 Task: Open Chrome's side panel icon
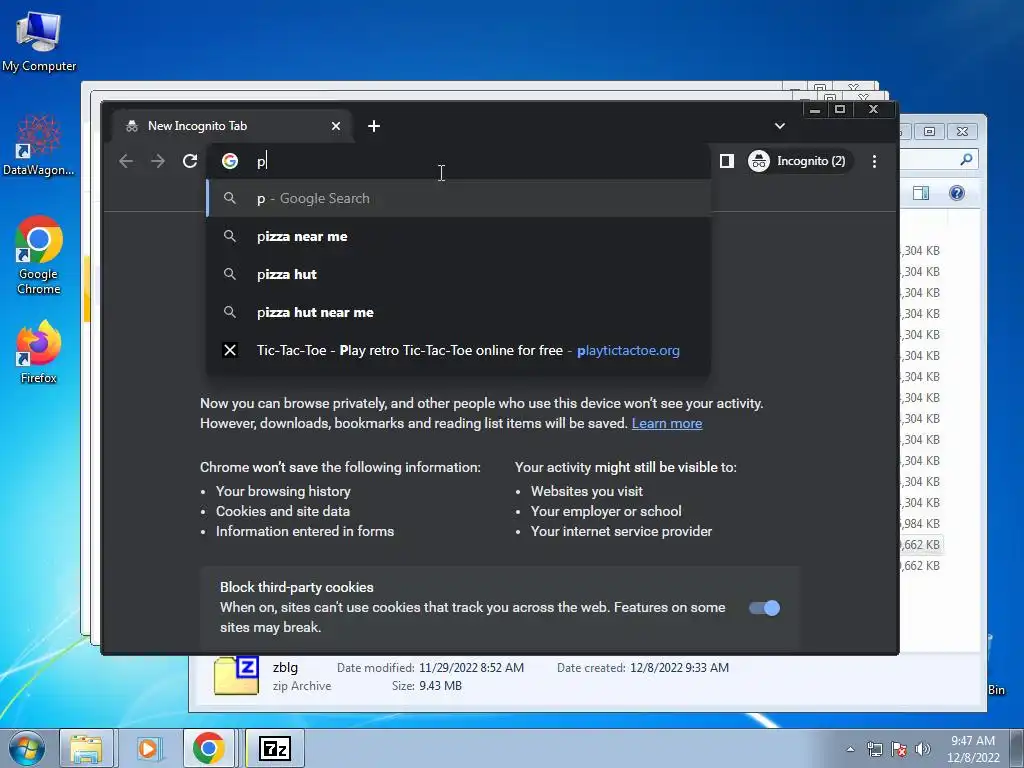pos(727,161)
